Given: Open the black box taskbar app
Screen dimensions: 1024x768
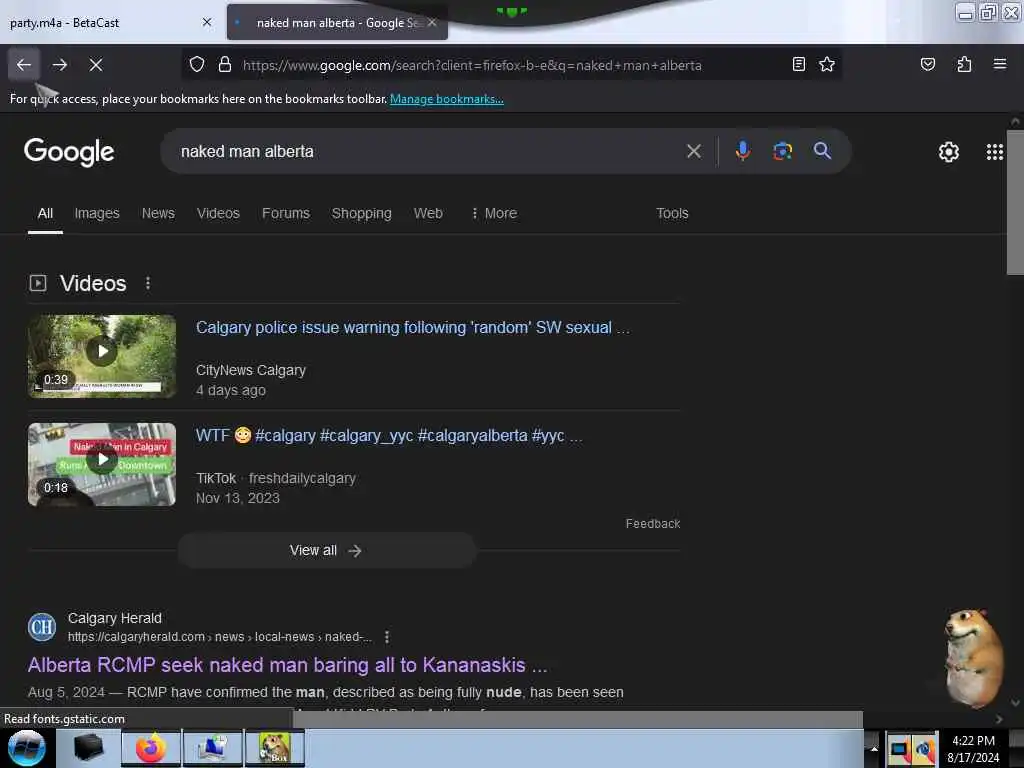Looking at the screenshot, I should click(88, 748).
